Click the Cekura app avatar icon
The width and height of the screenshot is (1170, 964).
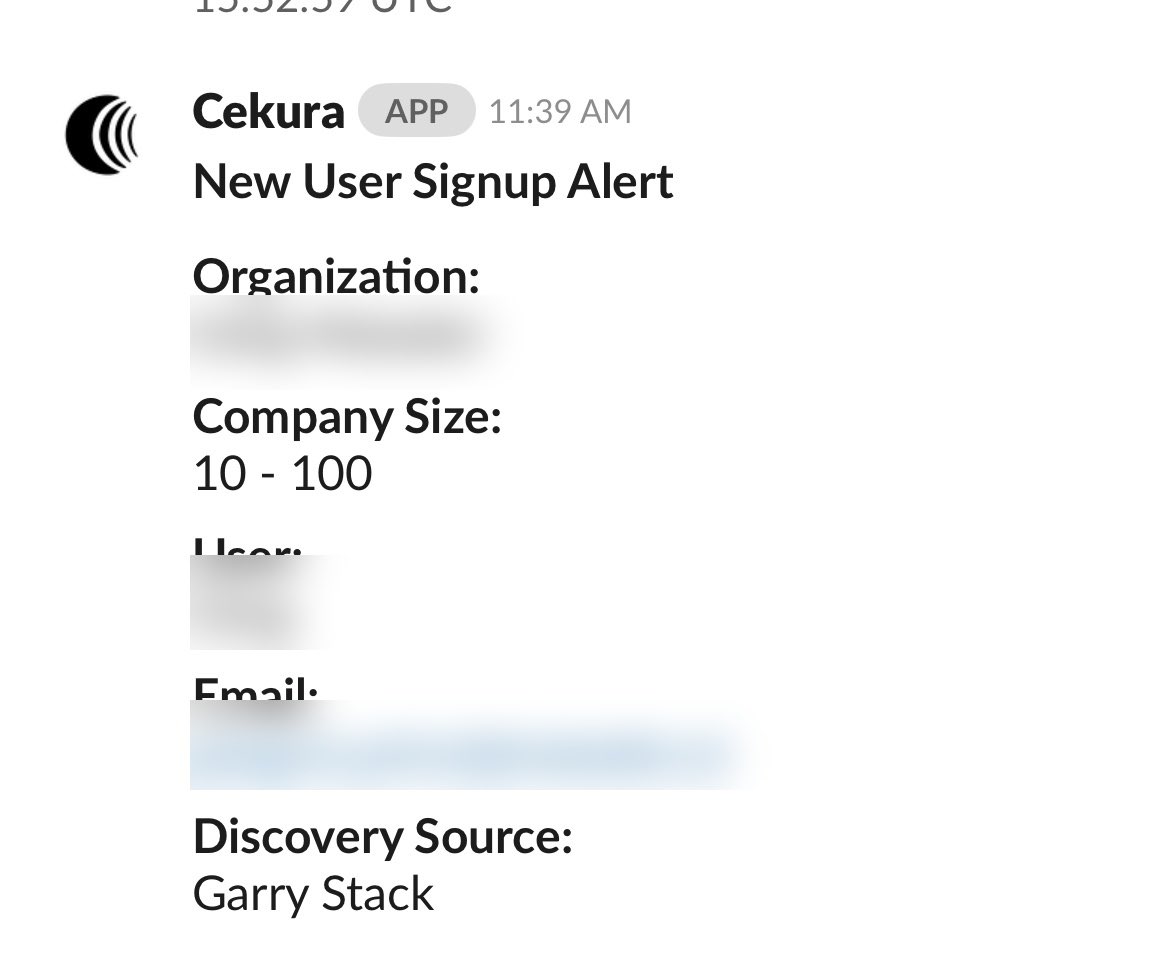point(102,135)
